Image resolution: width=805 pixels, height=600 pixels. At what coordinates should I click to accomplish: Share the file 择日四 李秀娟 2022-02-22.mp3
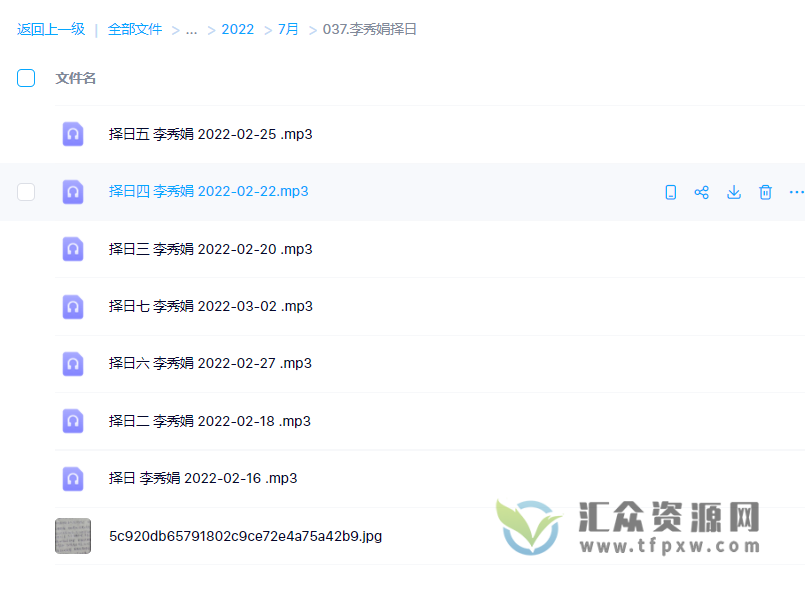coord(702,192)
